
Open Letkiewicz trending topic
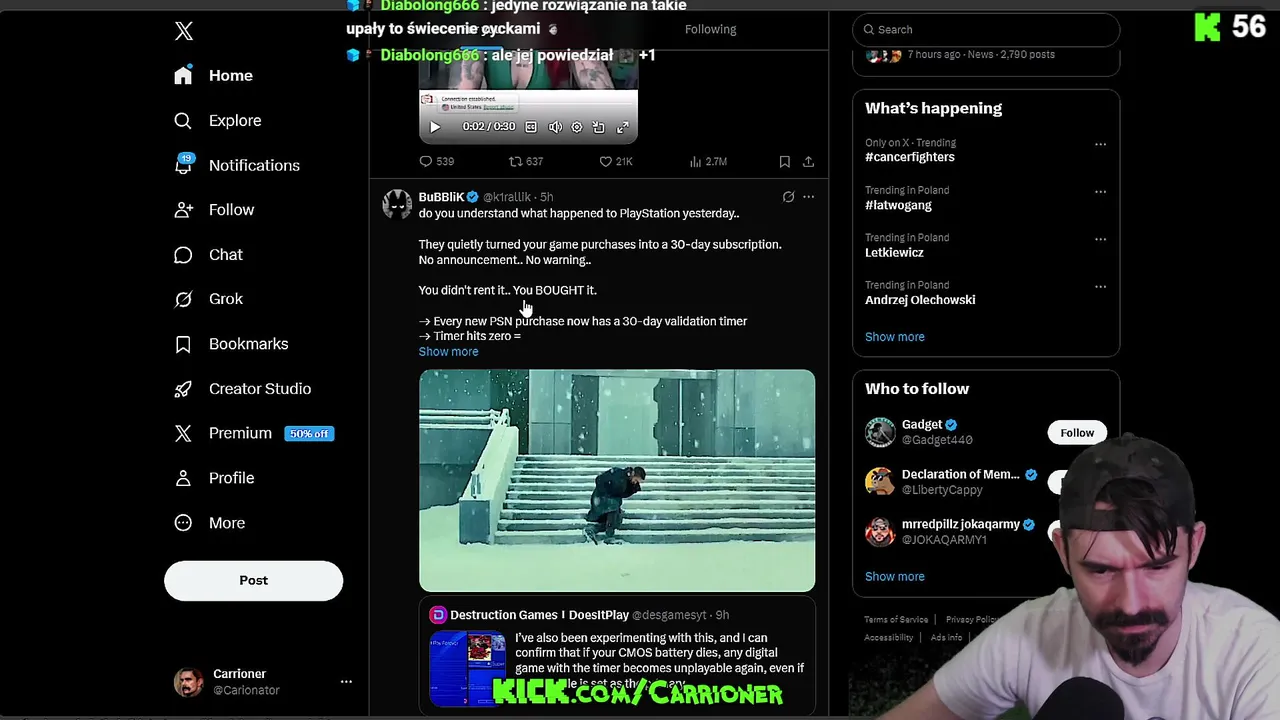[894, 253]
